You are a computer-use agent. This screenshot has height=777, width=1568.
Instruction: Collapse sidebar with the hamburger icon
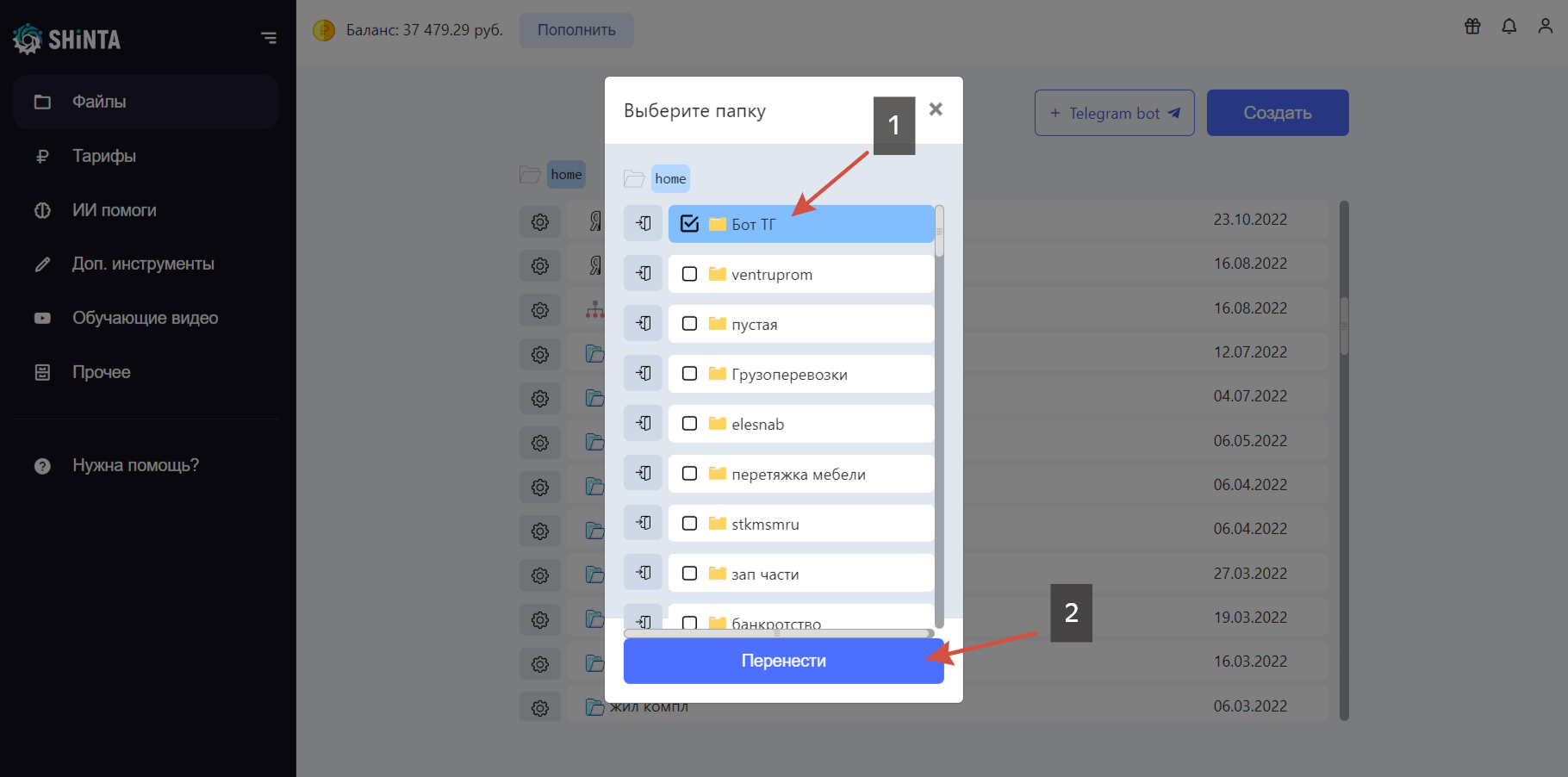click(269, 38)
